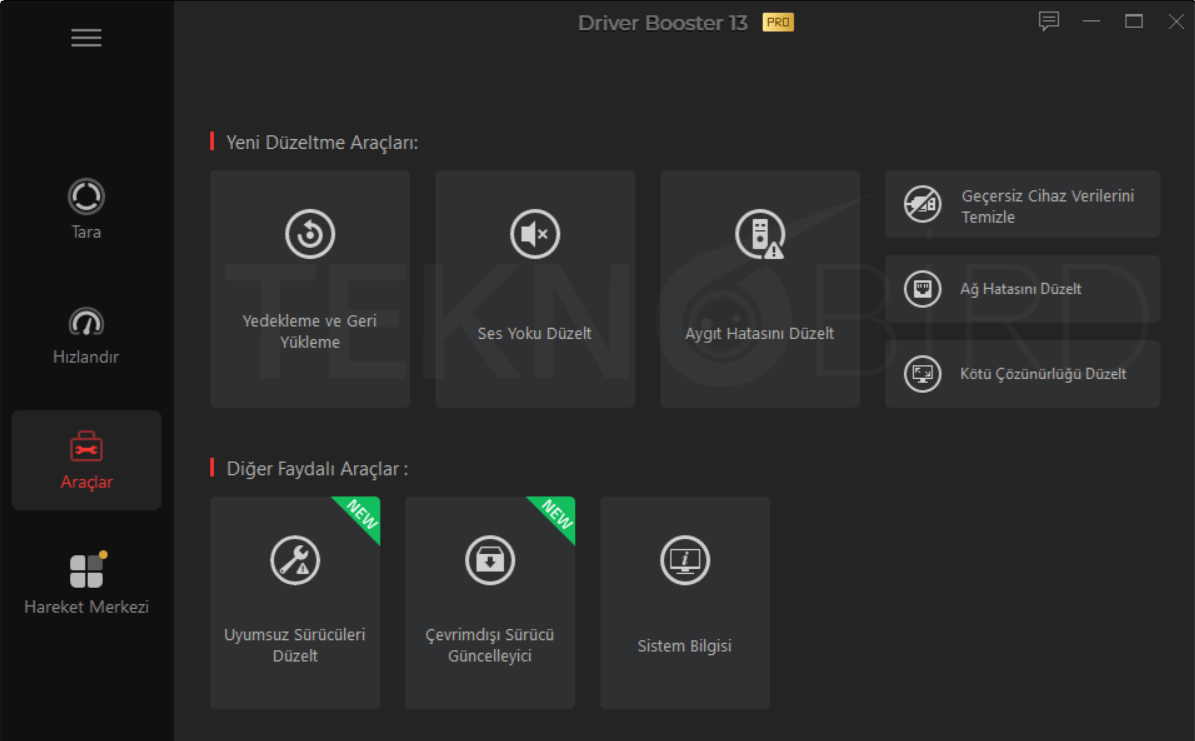Image resolution: width=1195 pixels, height=741 pixels.
Task: Open the Uyumsuz Sürücüleri Düzelt tool
Action: [x=295, y=602]
